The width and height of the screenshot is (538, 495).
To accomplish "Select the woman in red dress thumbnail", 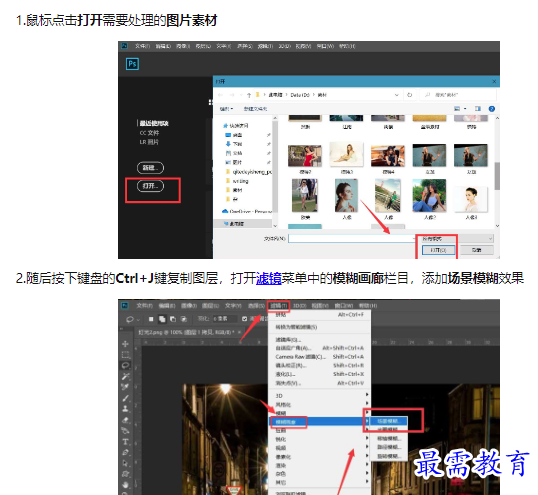I will pos(305,156).
